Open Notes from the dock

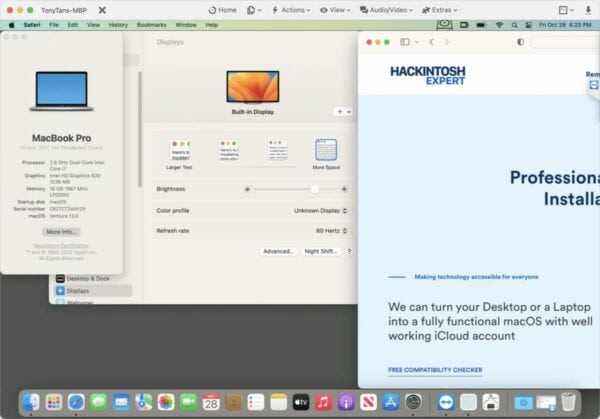pyautogui.click(x=278, y=402)
